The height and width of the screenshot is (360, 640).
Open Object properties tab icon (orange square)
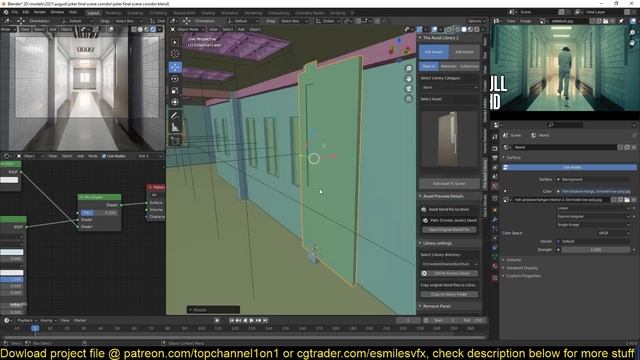coord(495,210)
